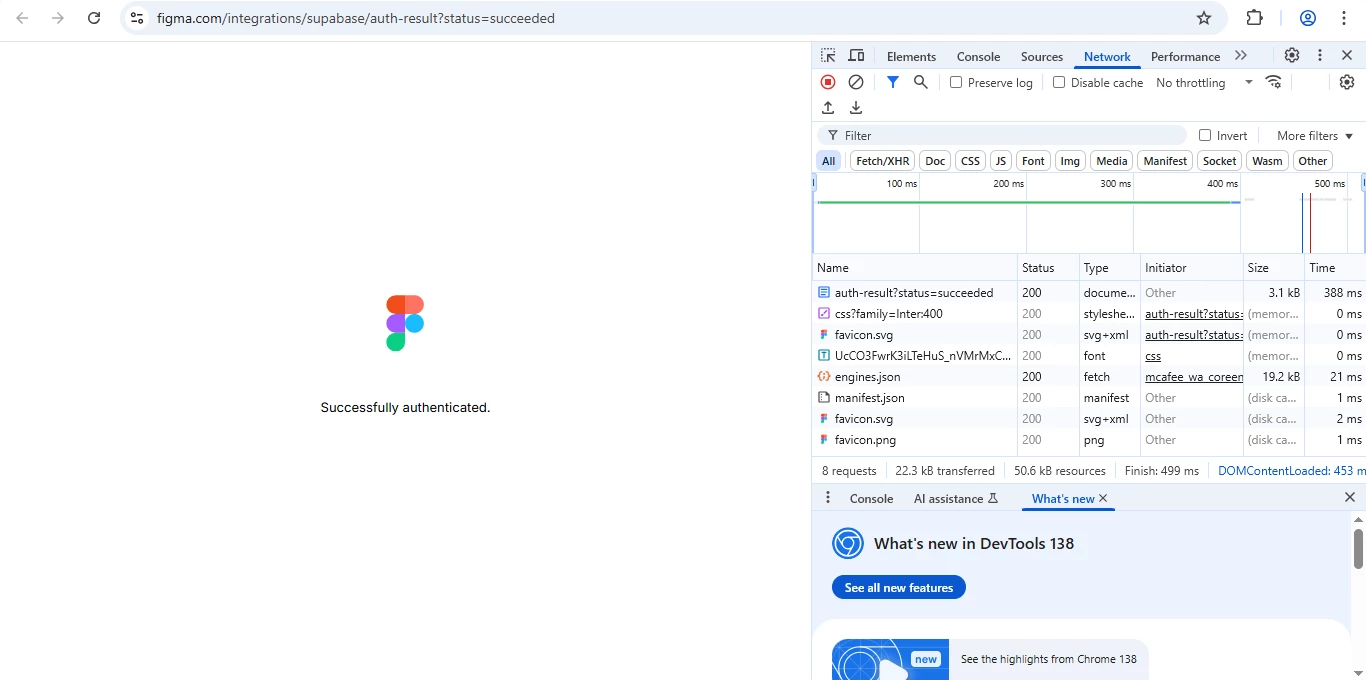Image resolution: width=1366 pixels, height=680 pixels.
Task: Select the Network tab
Action: pyautogui.click(x=1107, y=57)
